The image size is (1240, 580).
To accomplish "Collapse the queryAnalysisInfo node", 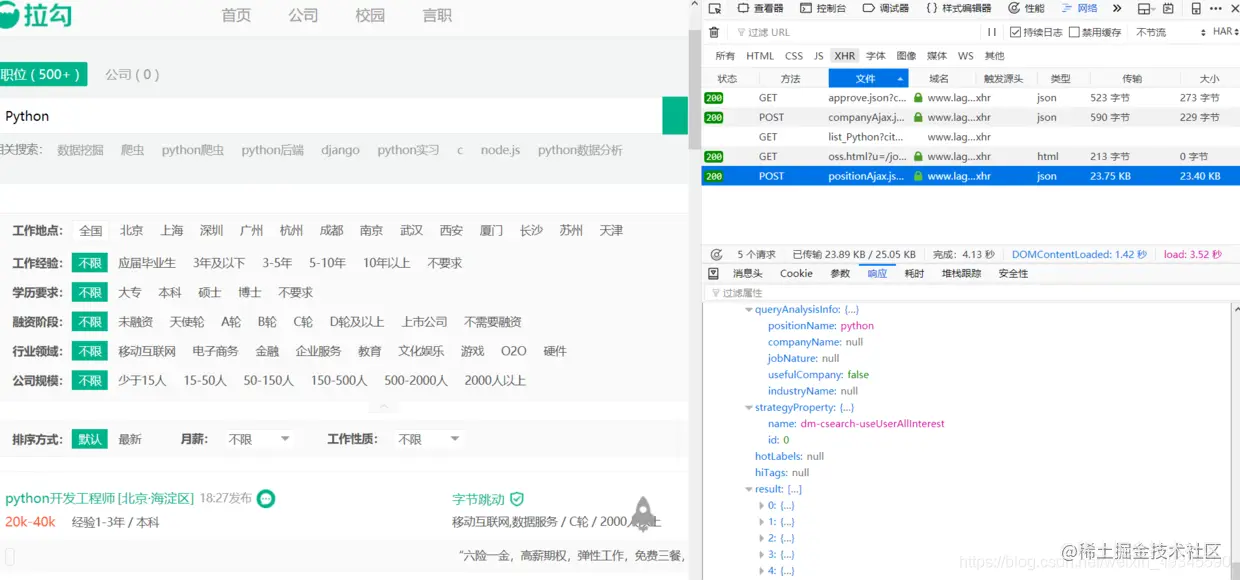I will [749, 310].
